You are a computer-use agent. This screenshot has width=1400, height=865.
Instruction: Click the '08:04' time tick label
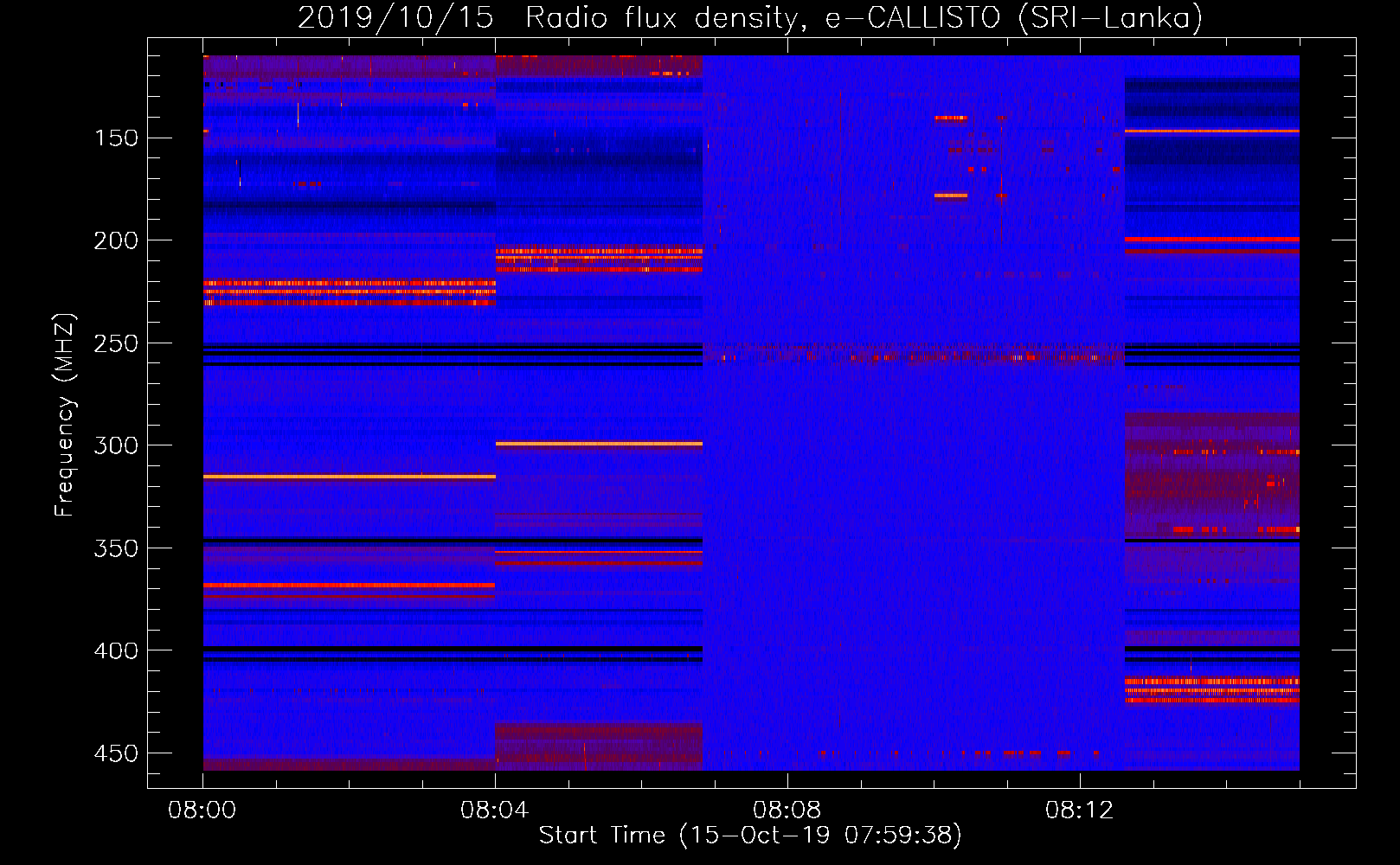pyautogui.click(x=495, y=811)
